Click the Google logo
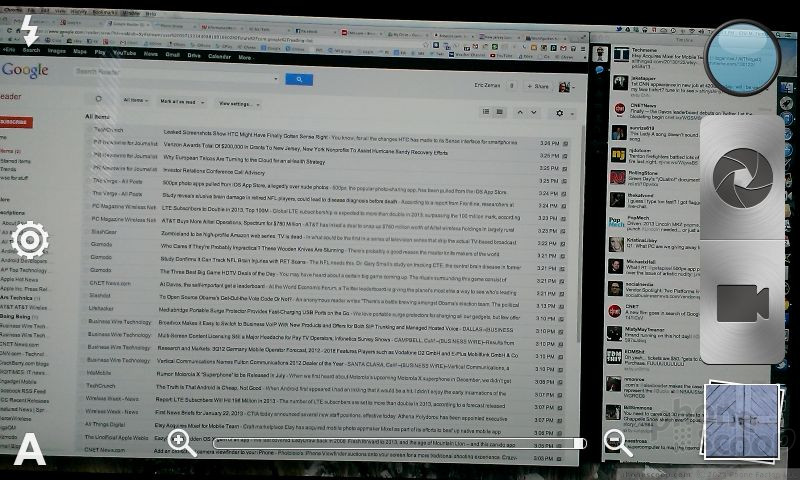800x480 pixels. (24, 70)
